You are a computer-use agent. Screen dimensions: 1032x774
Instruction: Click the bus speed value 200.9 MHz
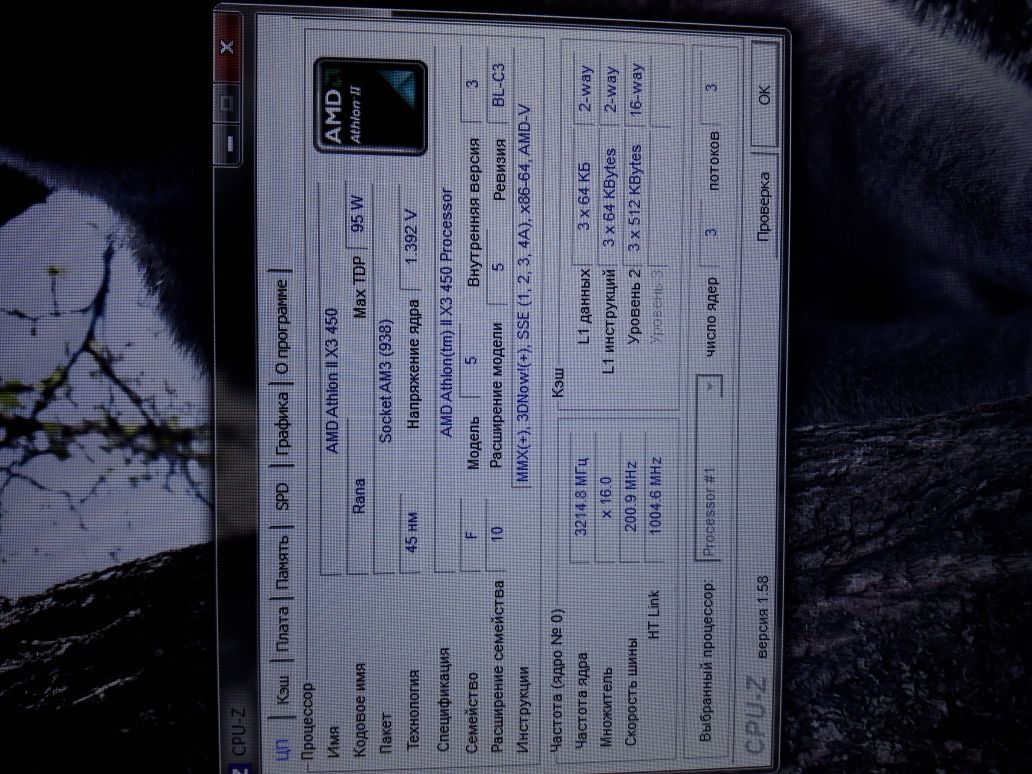tap(631, 496)
